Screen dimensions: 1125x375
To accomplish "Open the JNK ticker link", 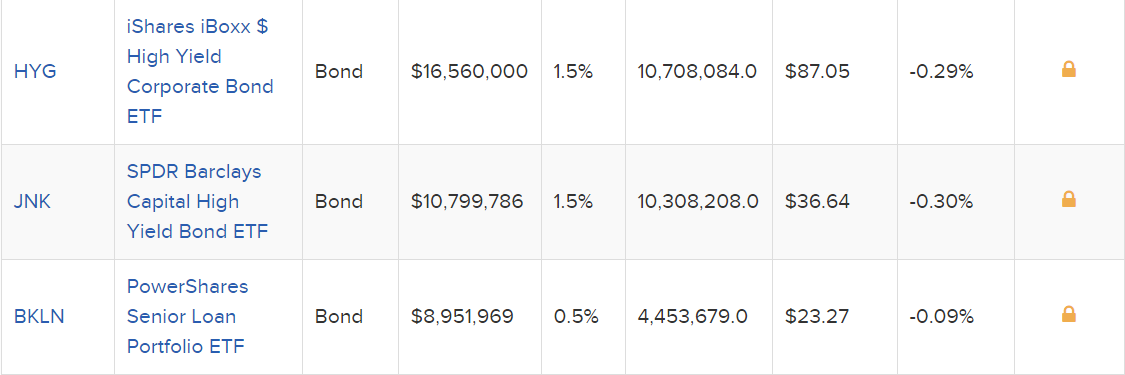I will pyautogui.click(x=32, y=201).
